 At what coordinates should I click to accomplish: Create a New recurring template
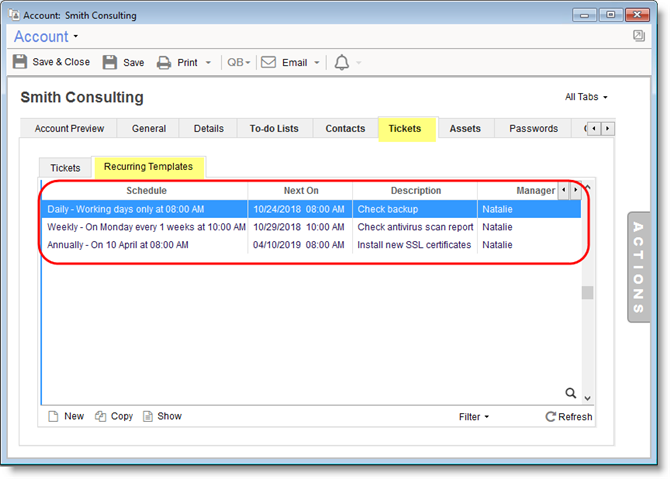66,416
